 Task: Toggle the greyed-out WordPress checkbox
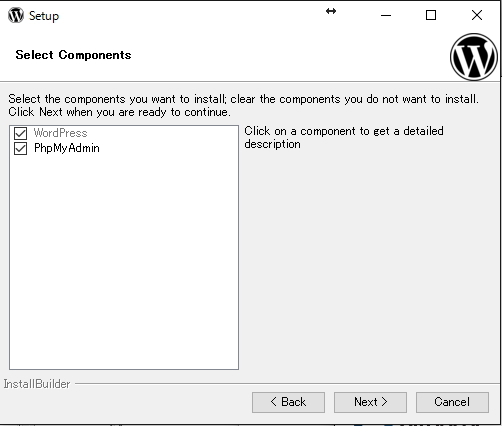(x=20, y=133)
